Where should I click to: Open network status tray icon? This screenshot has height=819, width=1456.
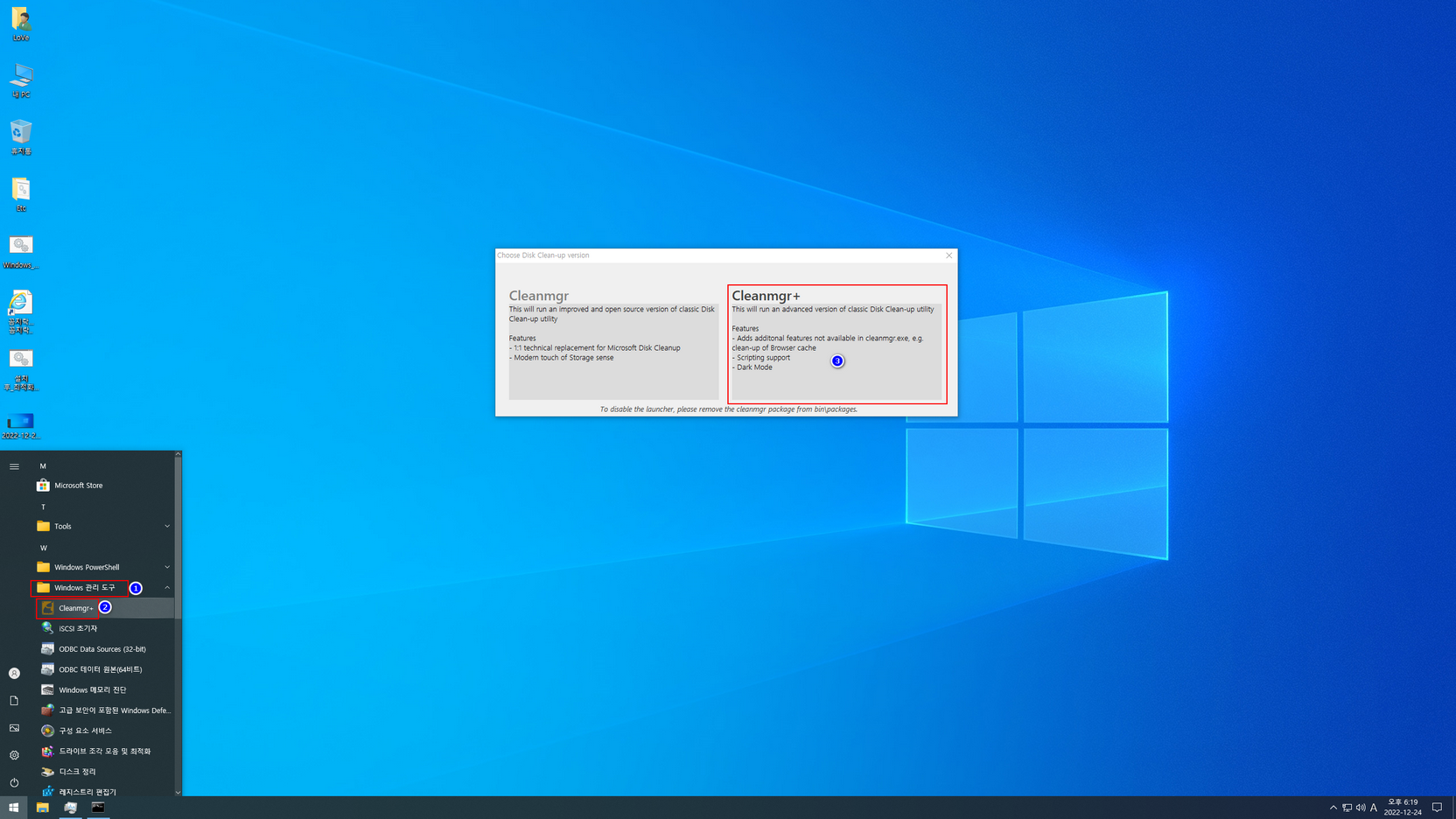pos(1347,808)
